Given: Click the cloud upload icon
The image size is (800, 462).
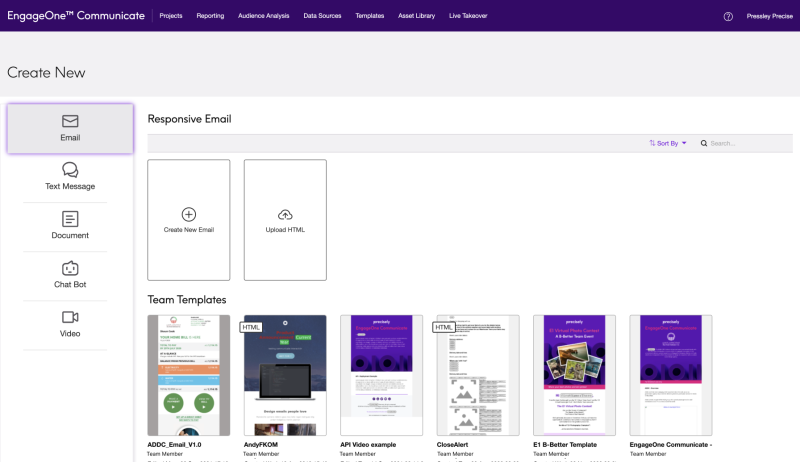Looking at the screenshot, I should pos(285,215).
